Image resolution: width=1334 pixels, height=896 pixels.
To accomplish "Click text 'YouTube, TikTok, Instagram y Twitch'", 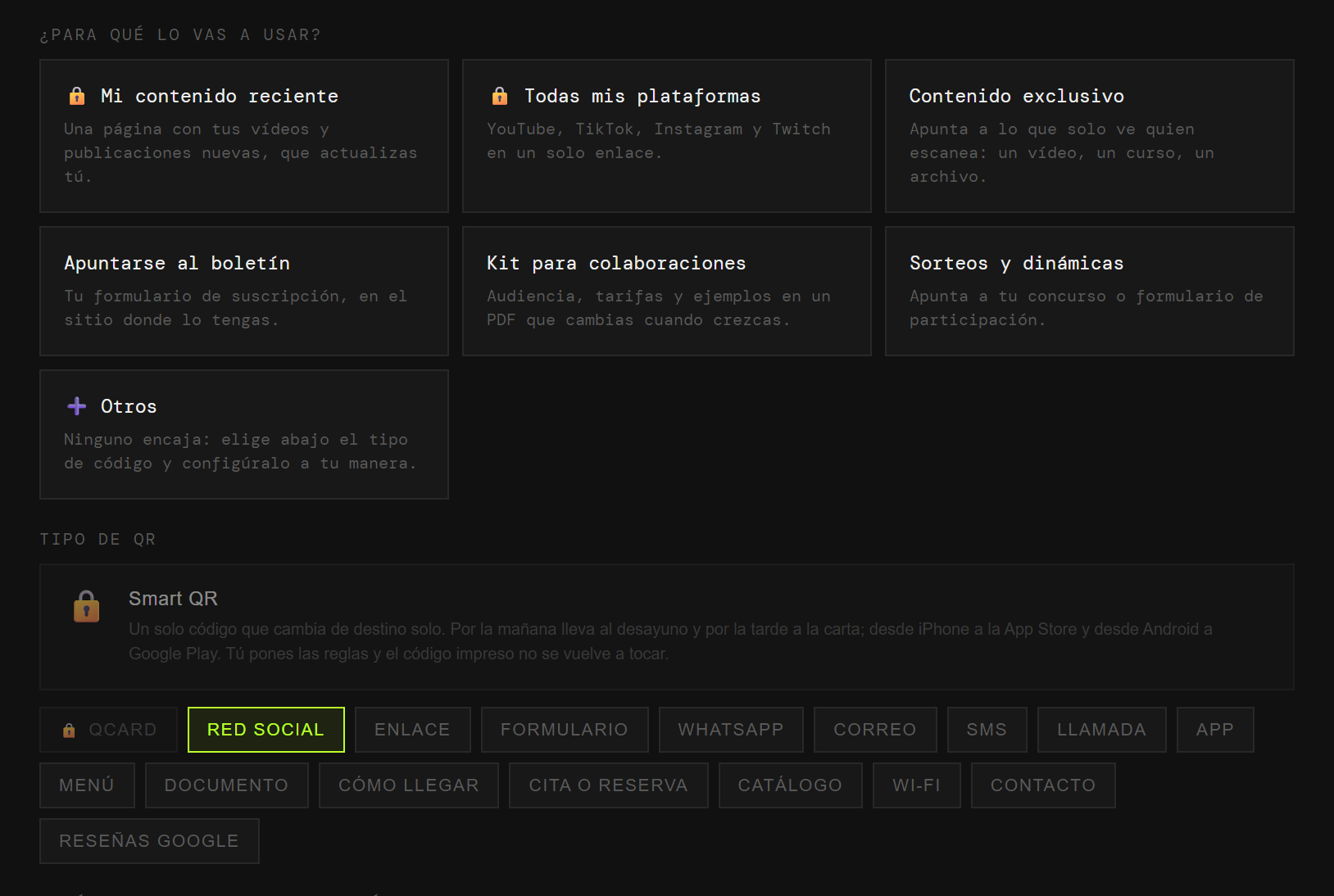I will tap(659, 129).
